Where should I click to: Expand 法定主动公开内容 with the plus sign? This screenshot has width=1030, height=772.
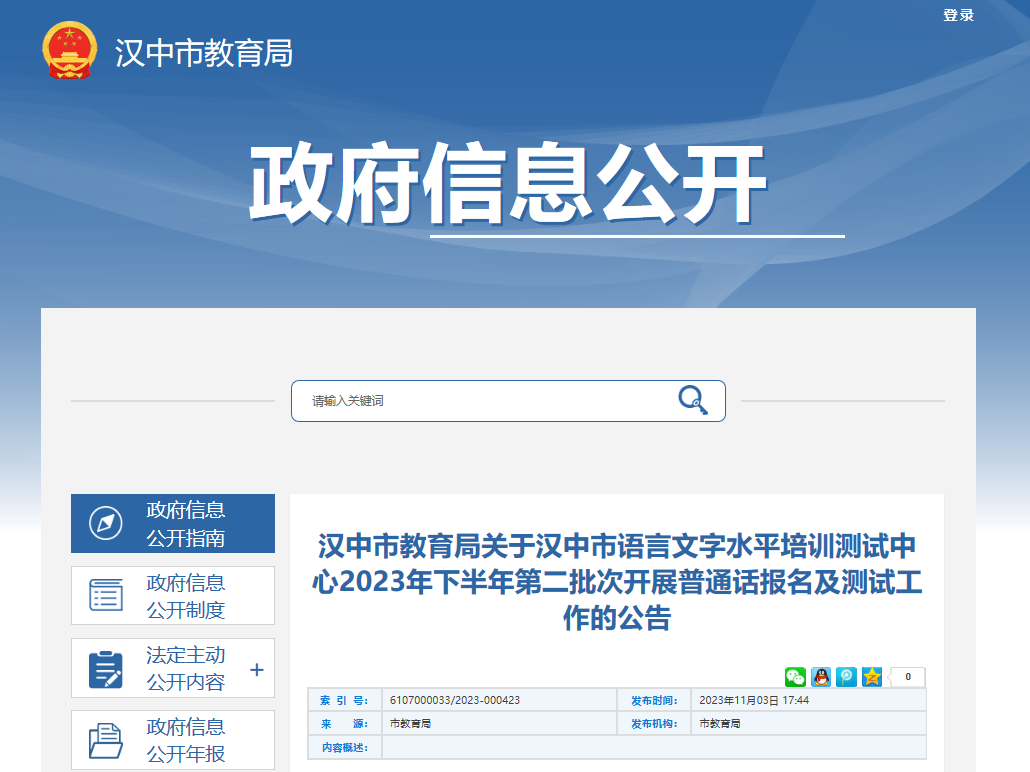pos(256,669)
